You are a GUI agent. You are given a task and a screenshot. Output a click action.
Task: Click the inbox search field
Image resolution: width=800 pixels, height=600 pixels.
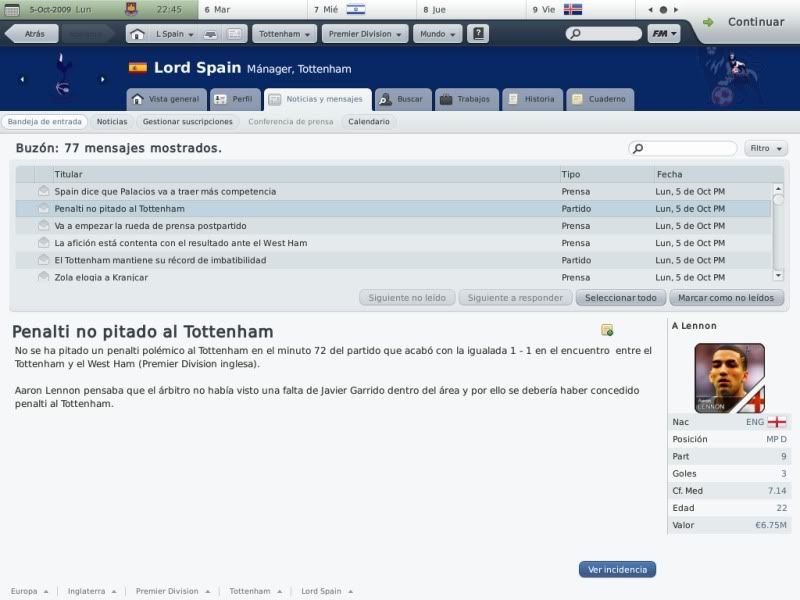click(x=683, y=148)
